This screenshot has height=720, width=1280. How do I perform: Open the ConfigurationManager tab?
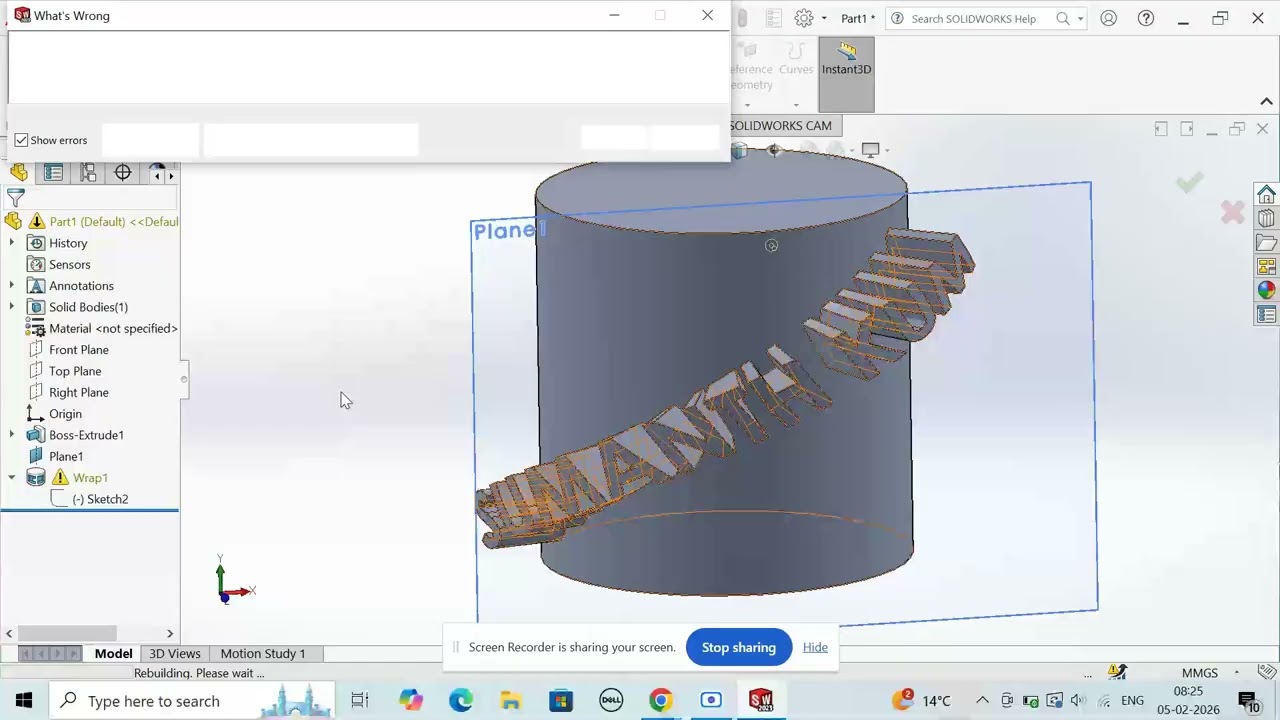coord(88,173)
